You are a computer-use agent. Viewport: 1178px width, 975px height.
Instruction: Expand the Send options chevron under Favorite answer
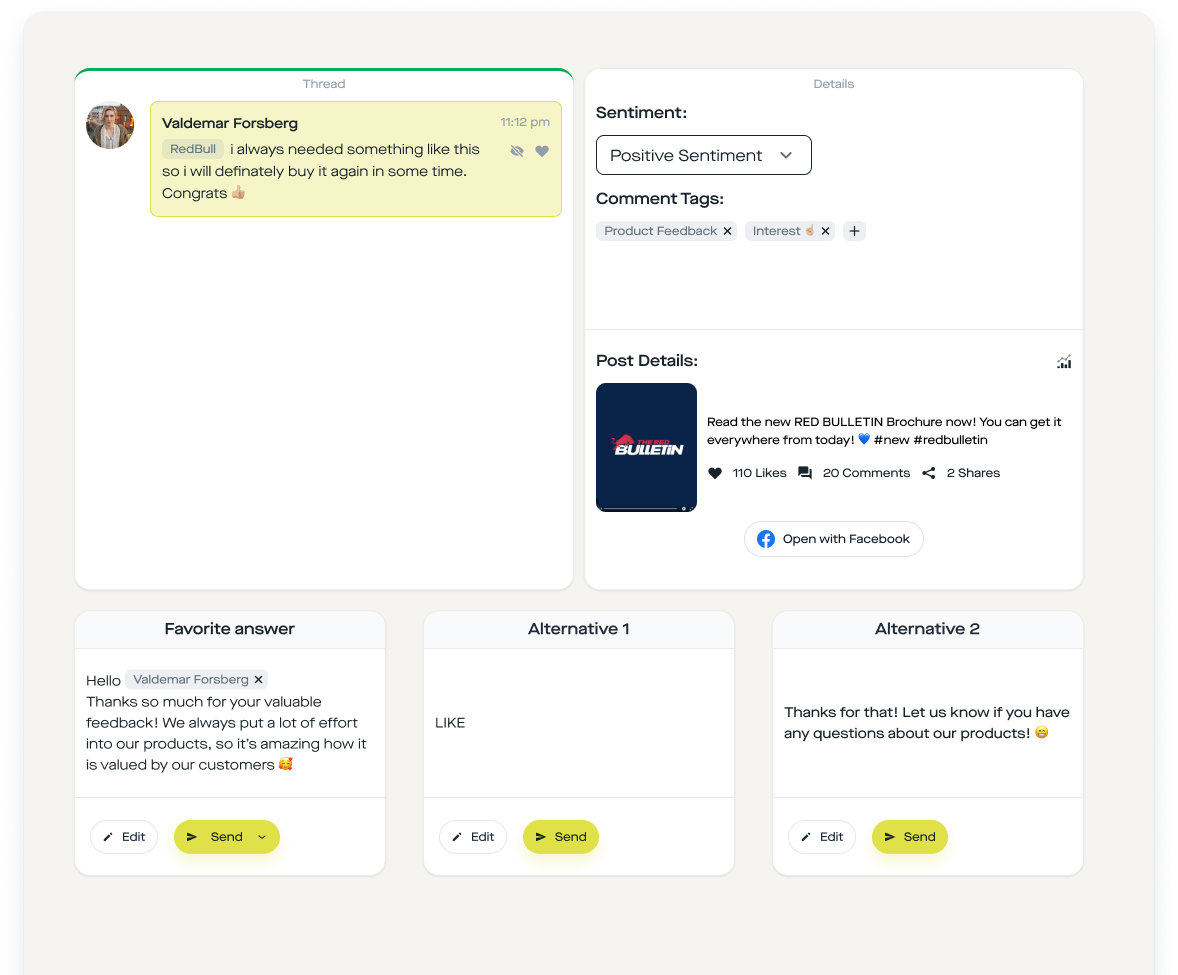[x=260, y=837]
